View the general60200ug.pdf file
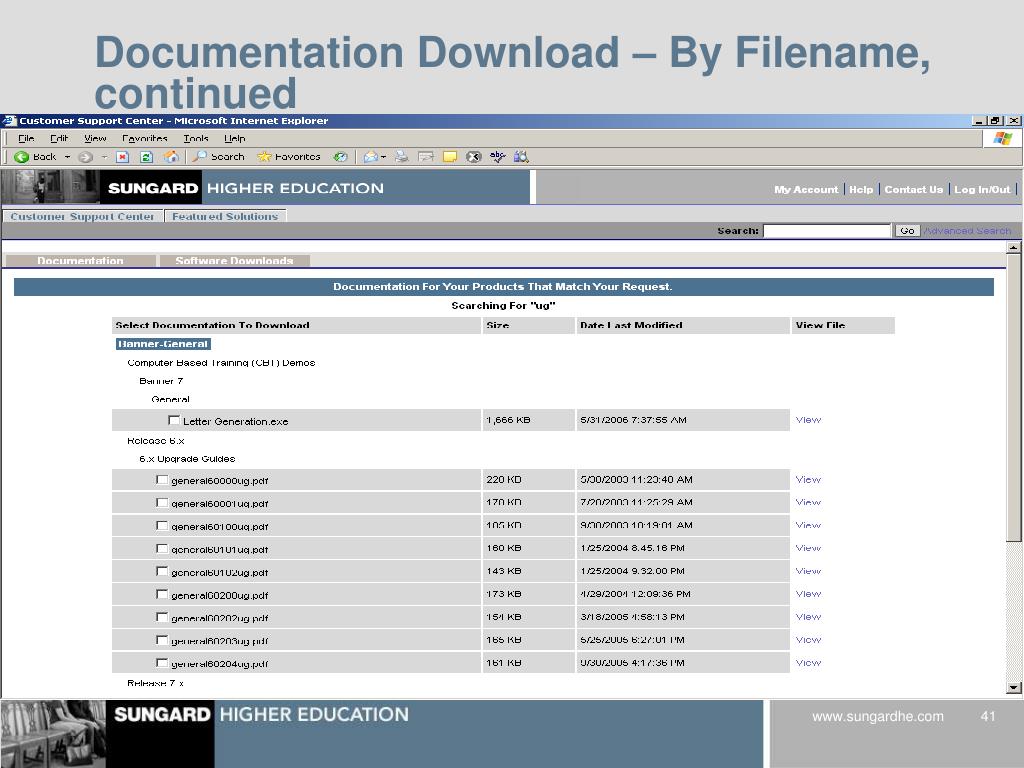The width and height of the screenshot is (1024, 768). 808,594
